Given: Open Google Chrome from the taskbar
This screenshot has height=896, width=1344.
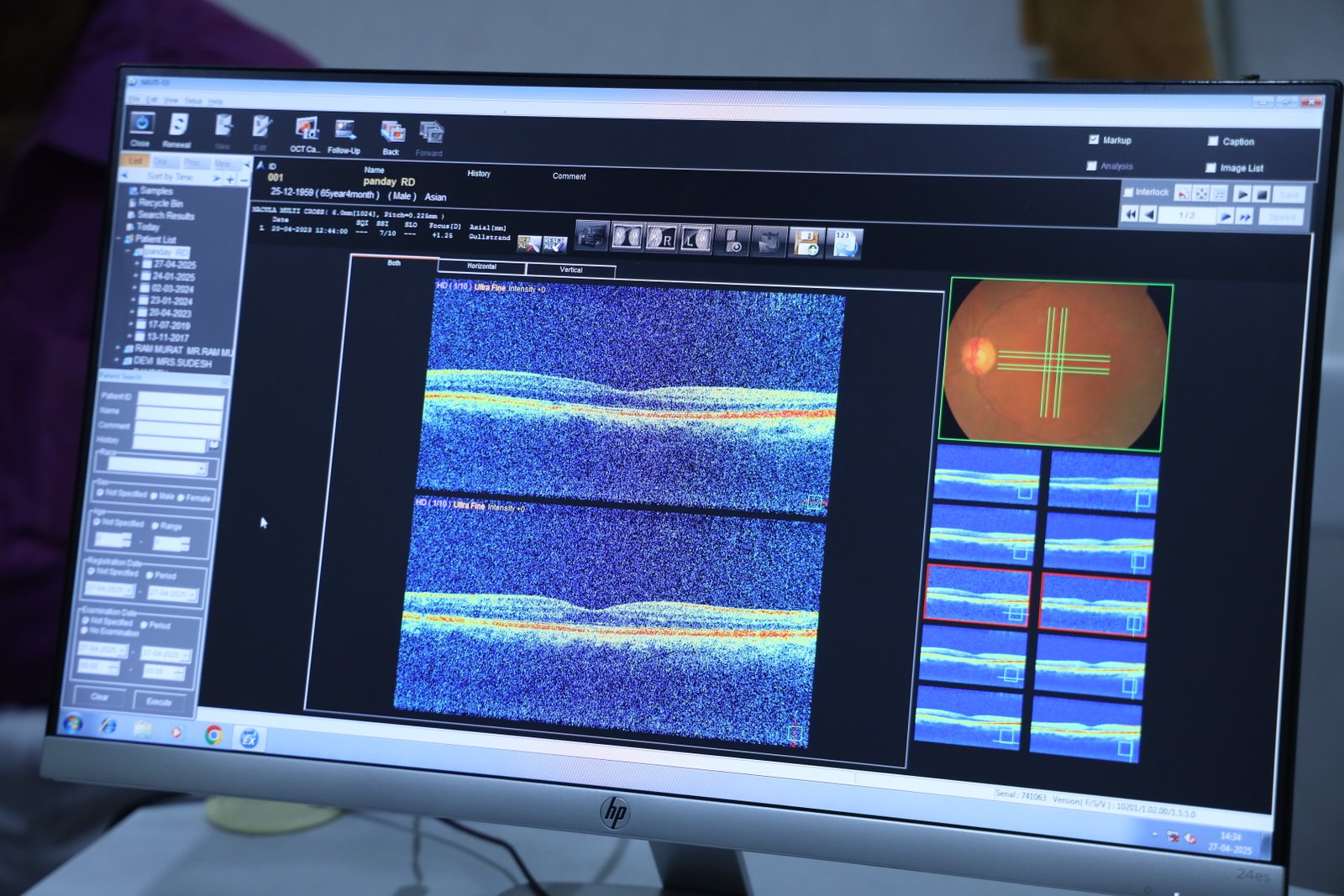Looking at the screenshot, I should pyautogui.click(x=213, y=736).
